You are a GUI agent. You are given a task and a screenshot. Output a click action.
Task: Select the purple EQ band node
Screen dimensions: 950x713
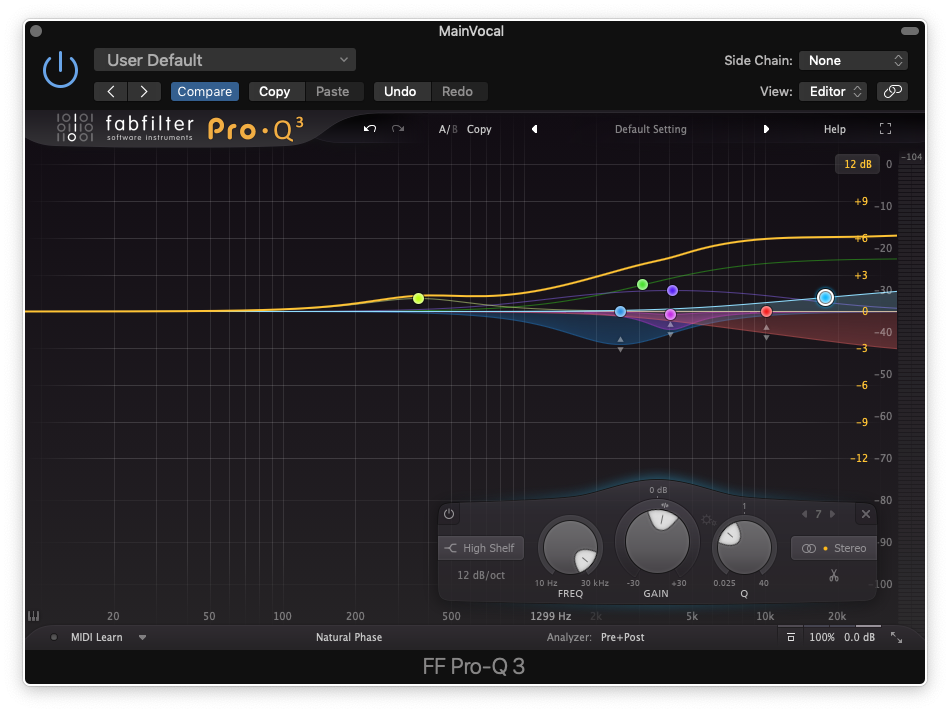672,290
